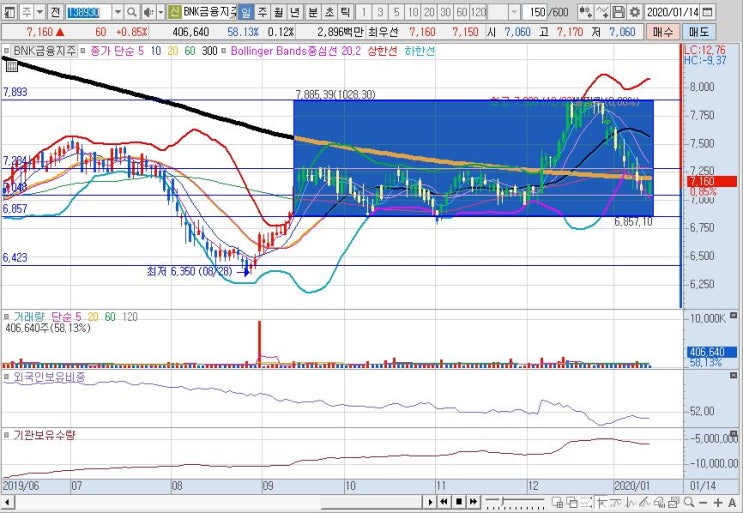
Task: Switch to 틱 tick chart period
Action: click(x=345, y=12)
